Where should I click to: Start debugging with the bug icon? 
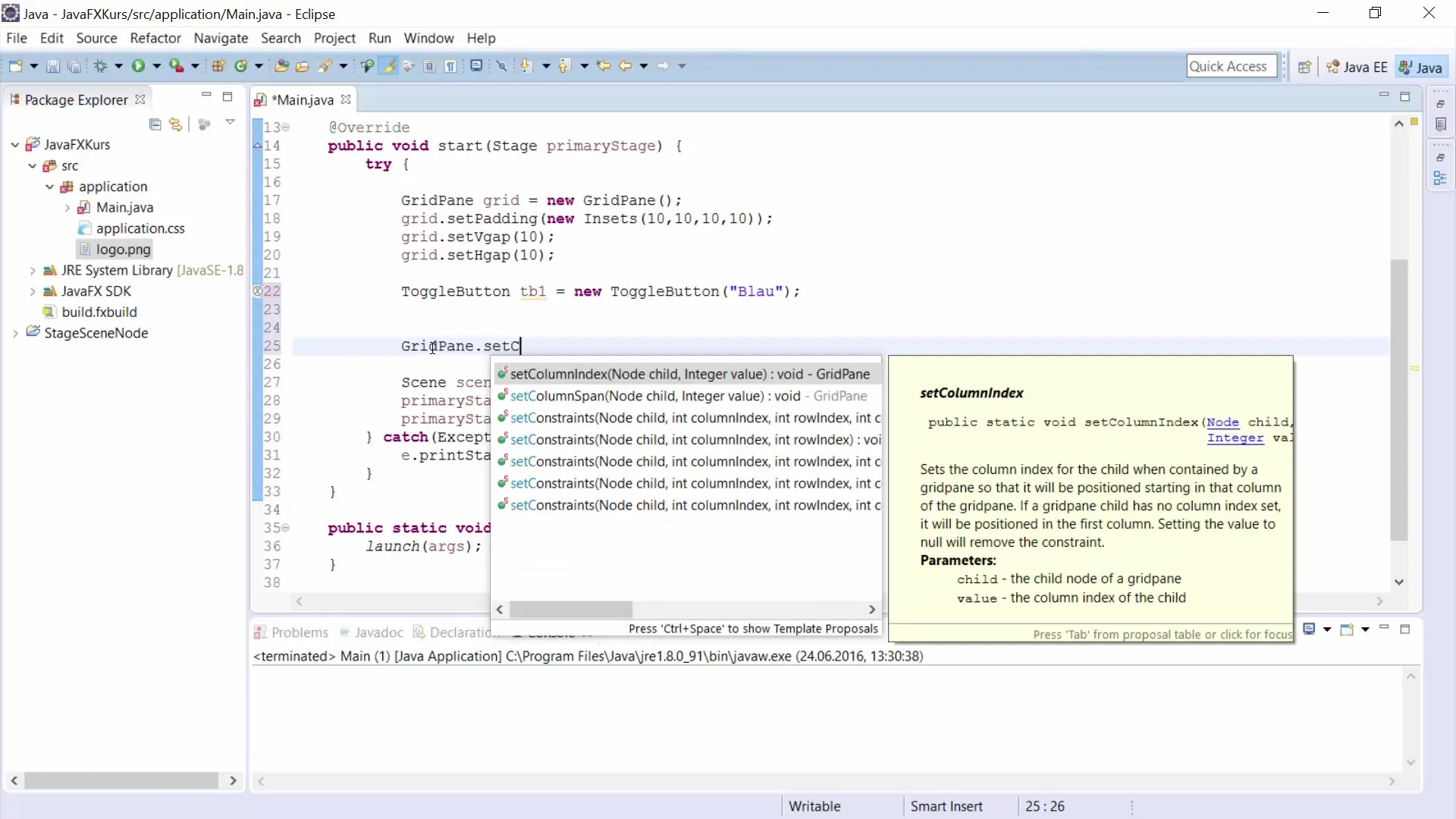coord(100,66)
